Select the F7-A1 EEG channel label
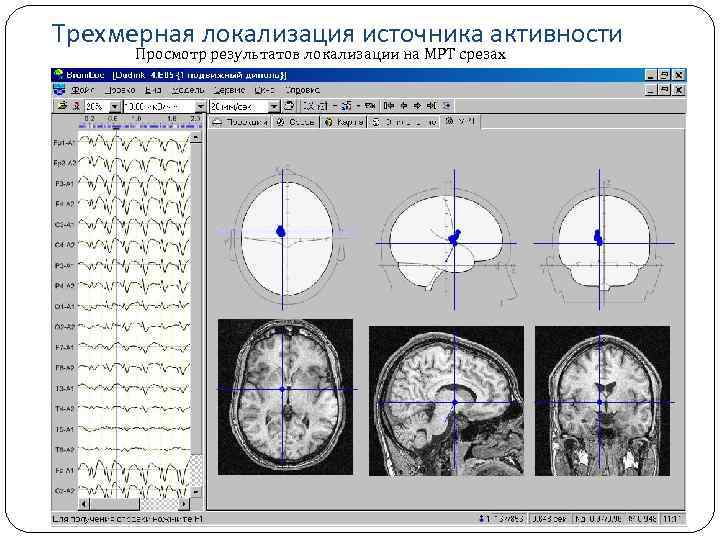This screenshot has width=720, height=540. (x=64, y=348)
